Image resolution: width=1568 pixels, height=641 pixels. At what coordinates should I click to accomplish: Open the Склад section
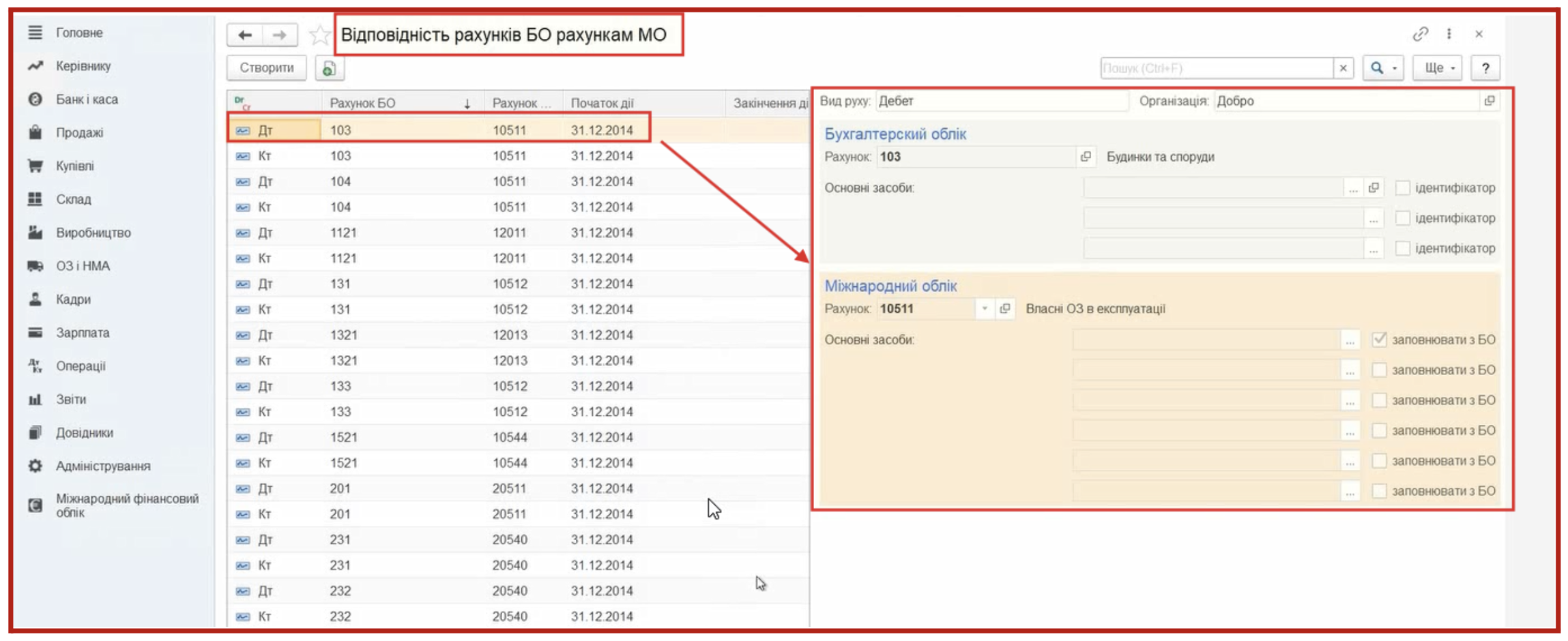pyautogui.click(x=73, y=199)
